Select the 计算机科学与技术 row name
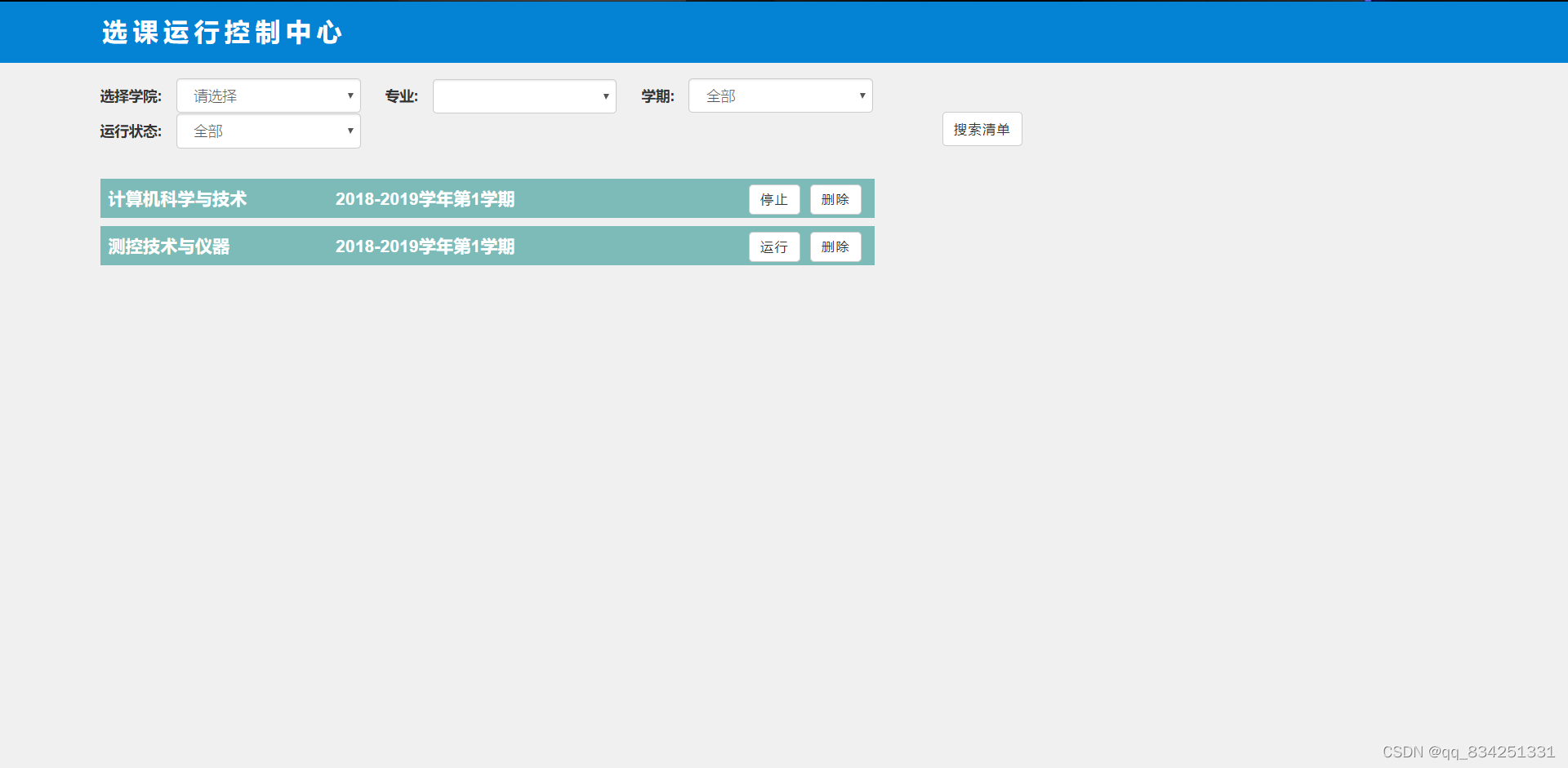Screen dimensions: 1568x768 [177, 199]
